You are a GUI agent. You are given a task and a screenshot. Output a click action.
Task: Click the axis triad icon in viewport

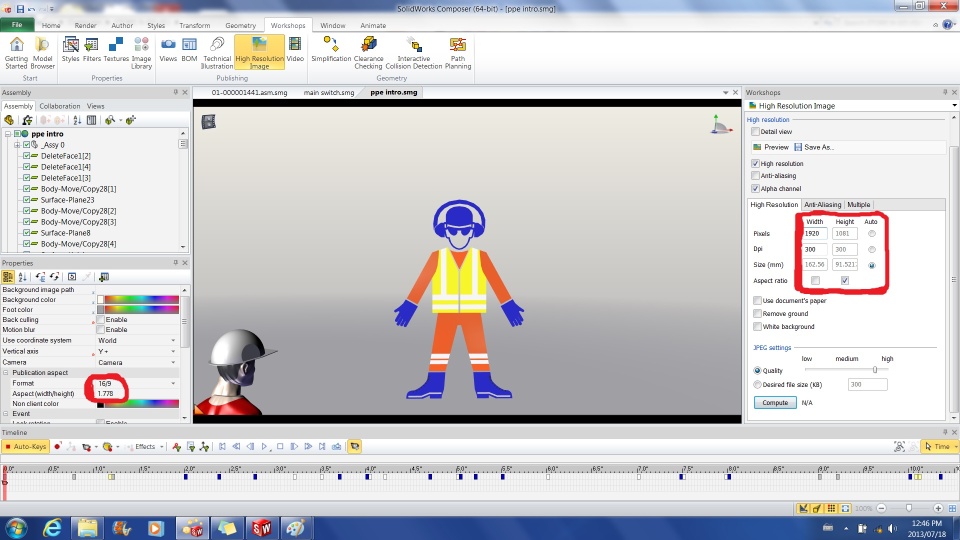[721, 124]
